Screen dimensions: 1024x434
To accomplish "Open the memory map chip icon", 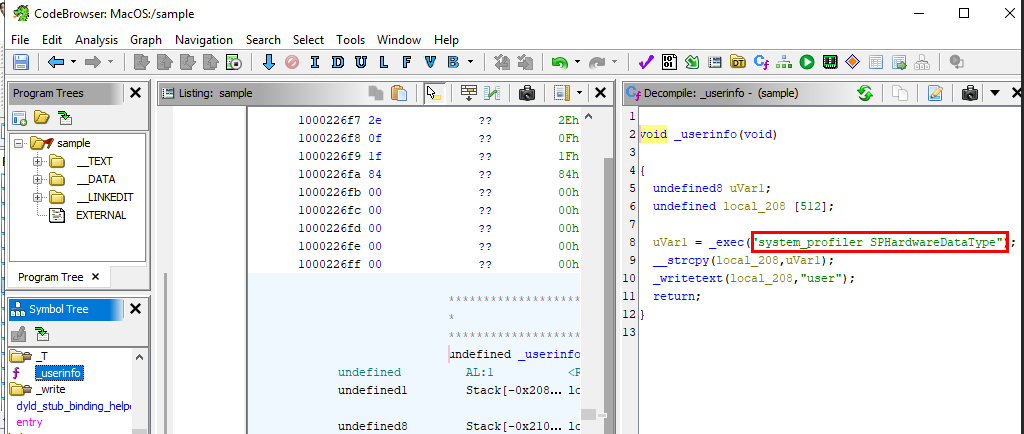I will [x=830, y=63].
